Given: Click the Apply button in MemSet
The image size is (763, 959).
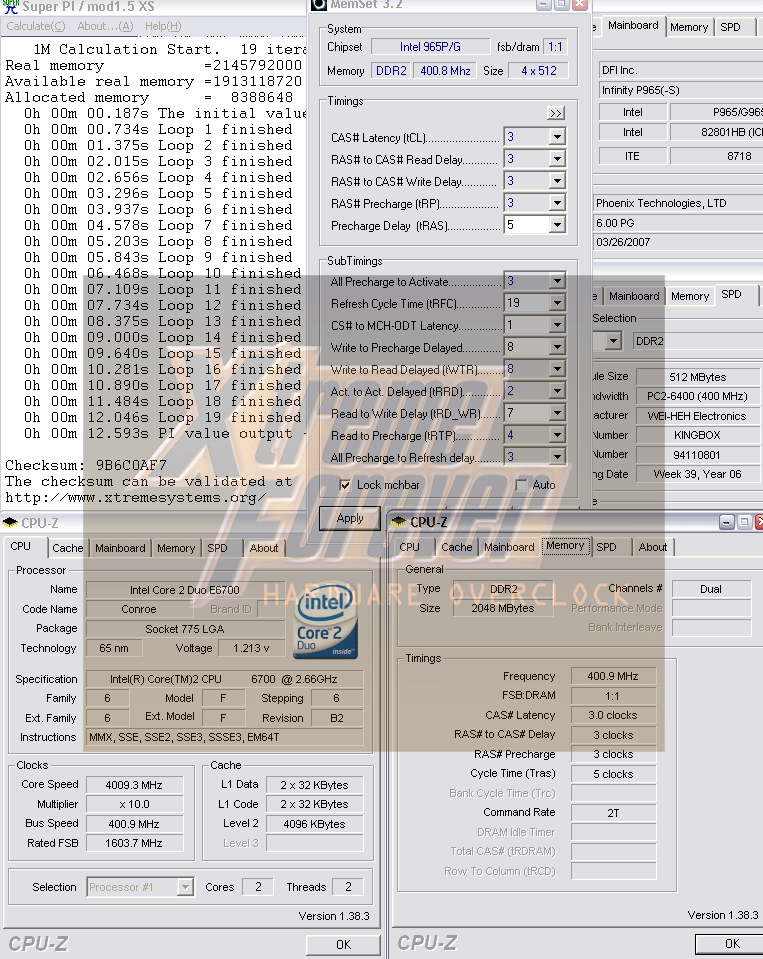Looking at the screenshot, I should [350, 518].
